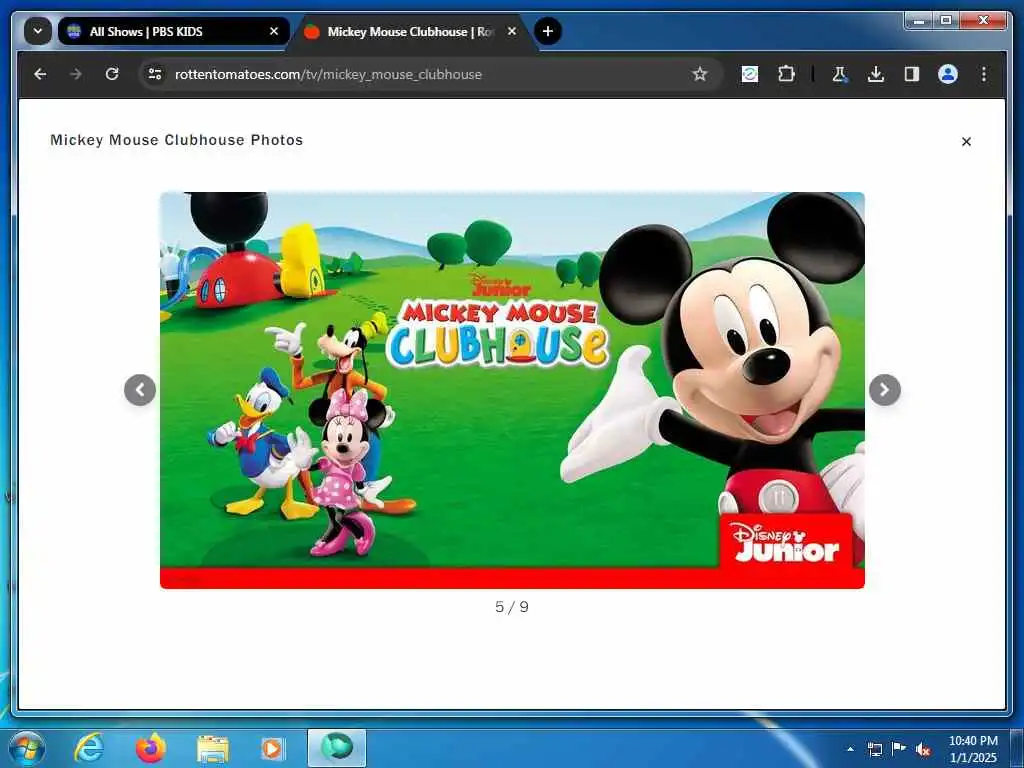Click the muted volume tray icon

point(923,749)
